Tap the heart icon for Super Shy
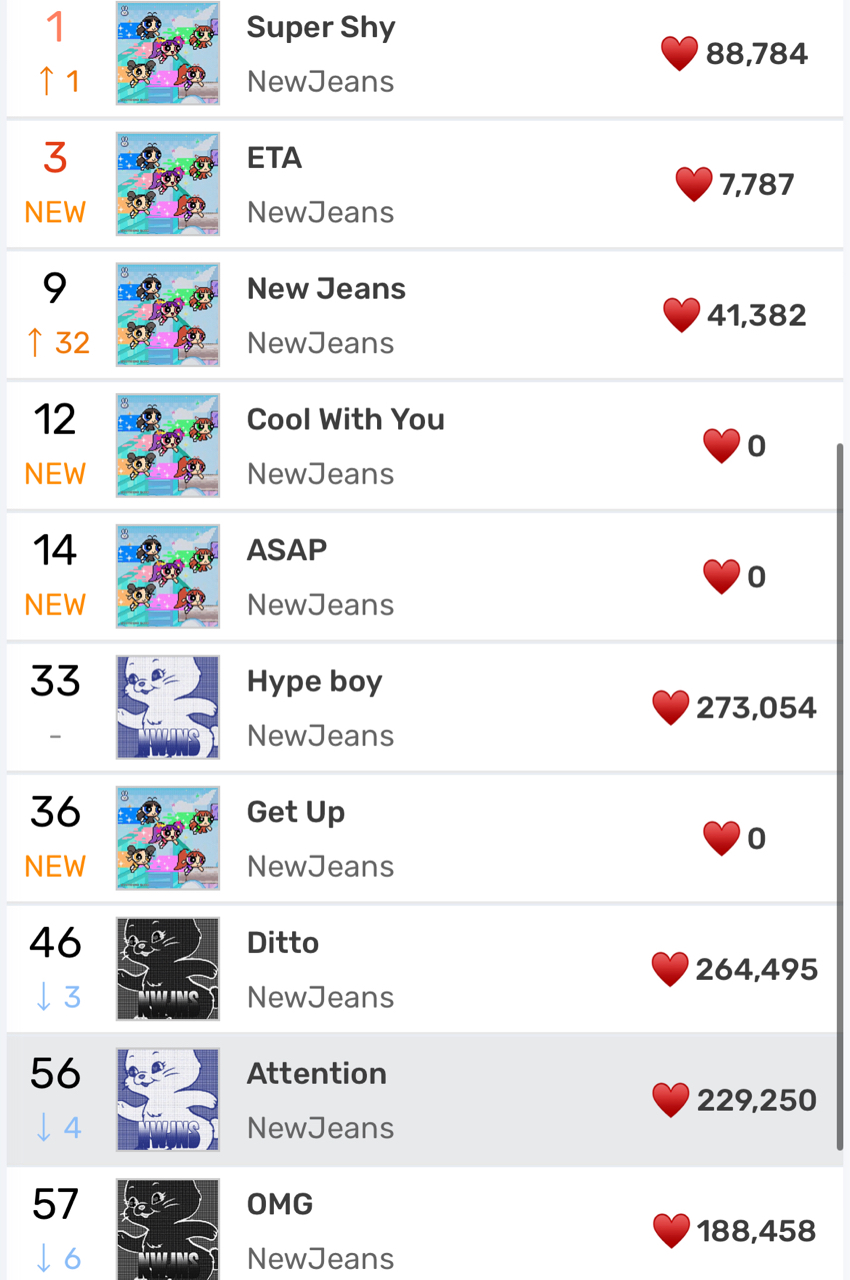Screen dimensions: 850x1280 pyautogui.click(x=679, y=54)
